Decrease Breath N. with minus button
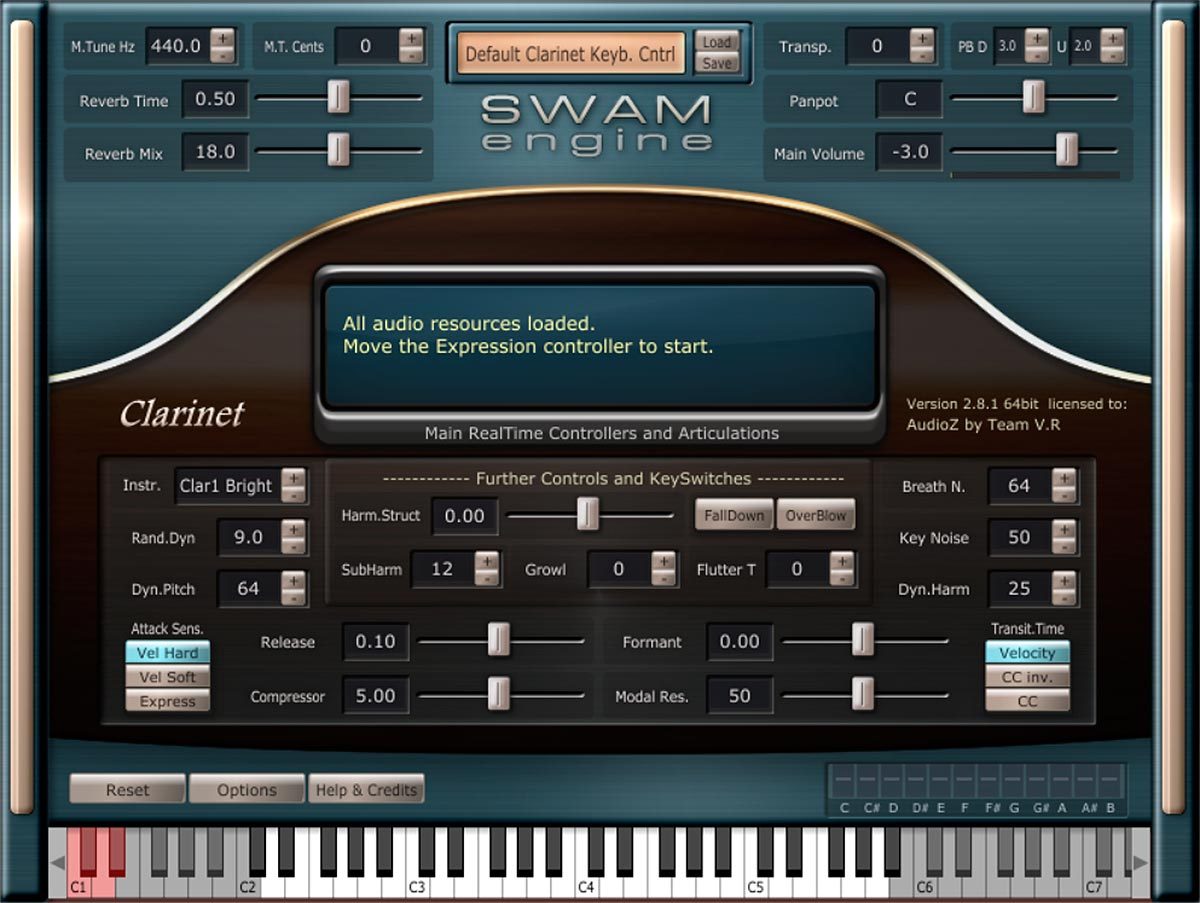 [x=1064, y=494]
